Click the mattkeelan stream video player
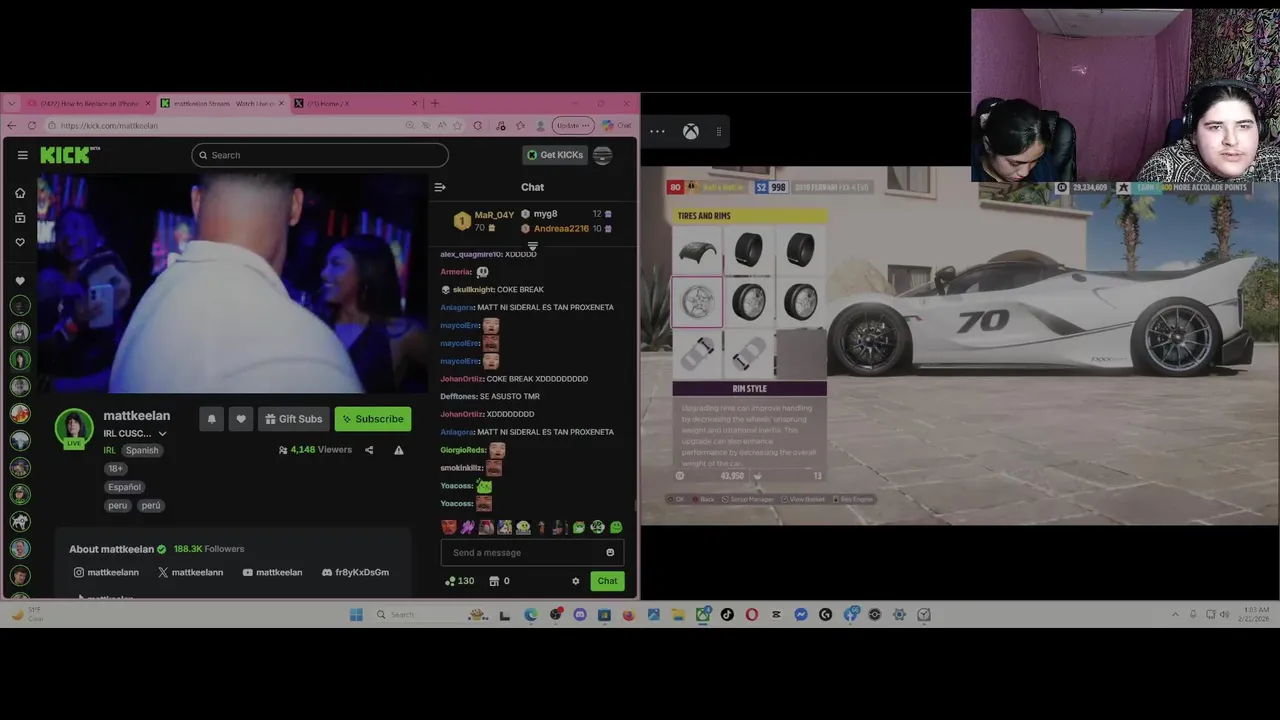This screenshot has height=720, width=1280. [233, 284]
